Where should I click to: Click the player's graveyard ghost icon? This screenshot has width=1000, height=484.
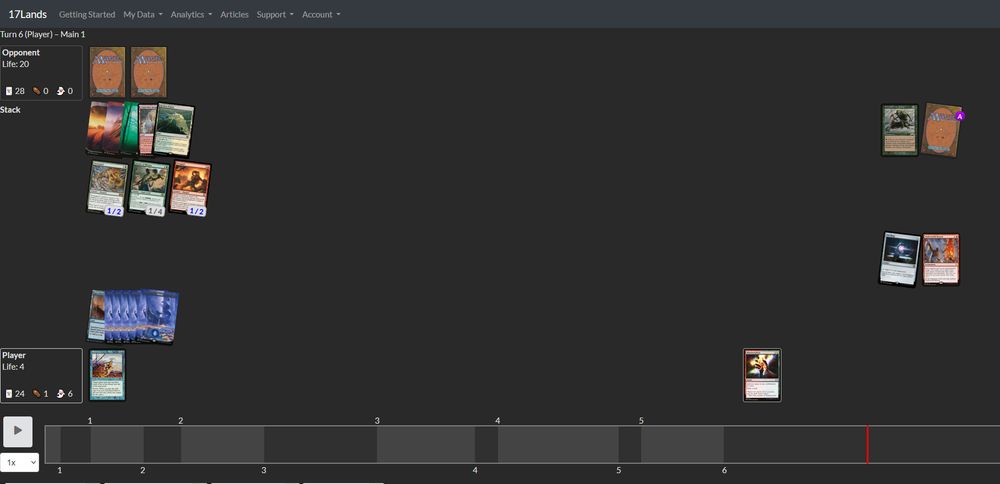click(x=61, y=393)
